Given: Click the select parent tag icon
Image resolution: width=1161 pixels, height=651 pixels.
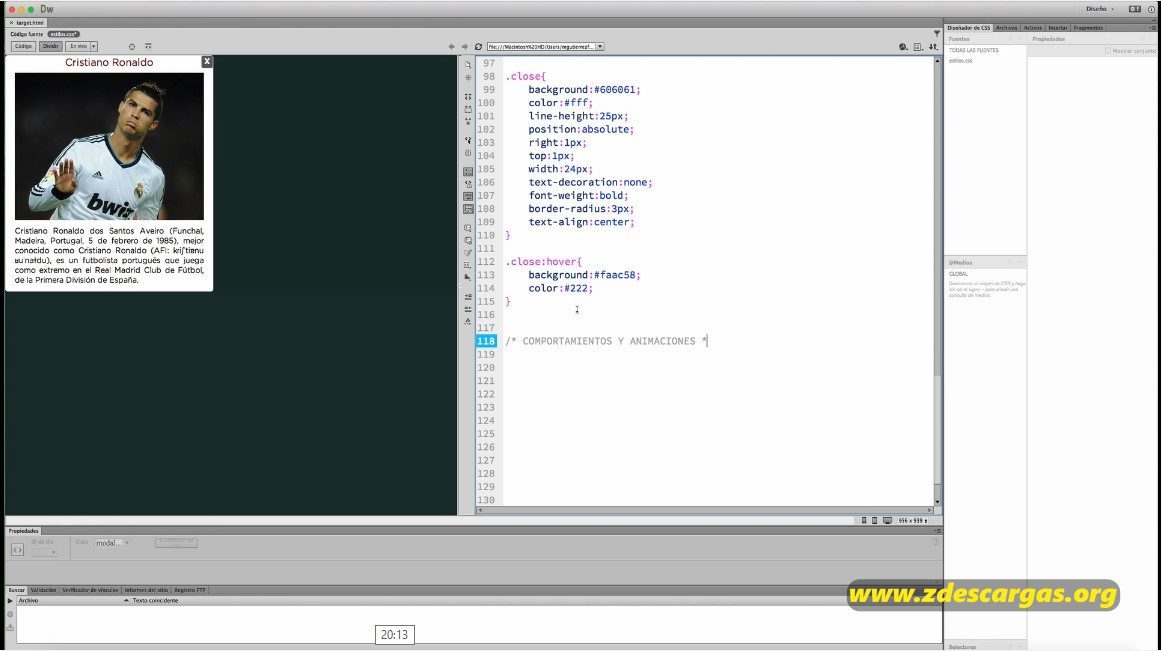Looking at the screenshot, I should coord(468,140).
